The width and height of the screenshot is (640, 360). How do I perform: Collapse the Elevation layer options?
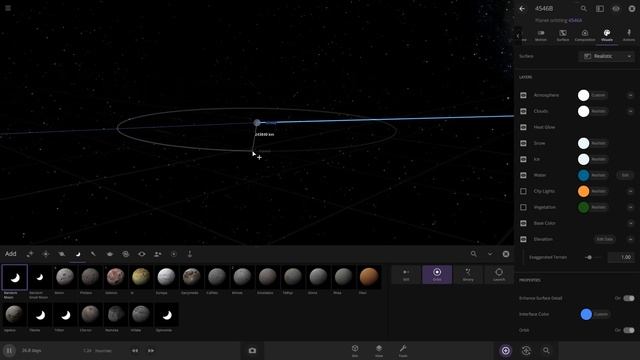click(631, 239)
